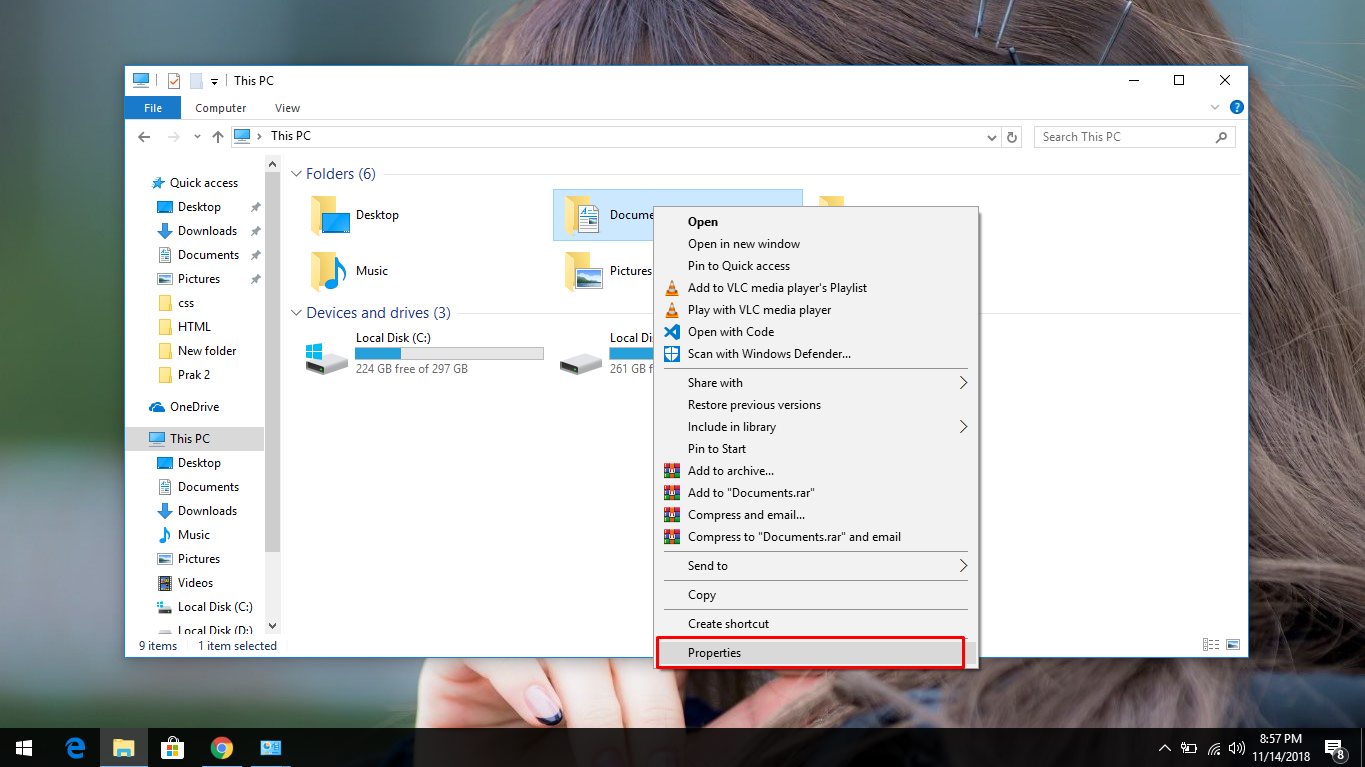The image size is (1365, 767).
Task: Click the magnifier icon in the Search This PC box
Action: click(1222, 137)
